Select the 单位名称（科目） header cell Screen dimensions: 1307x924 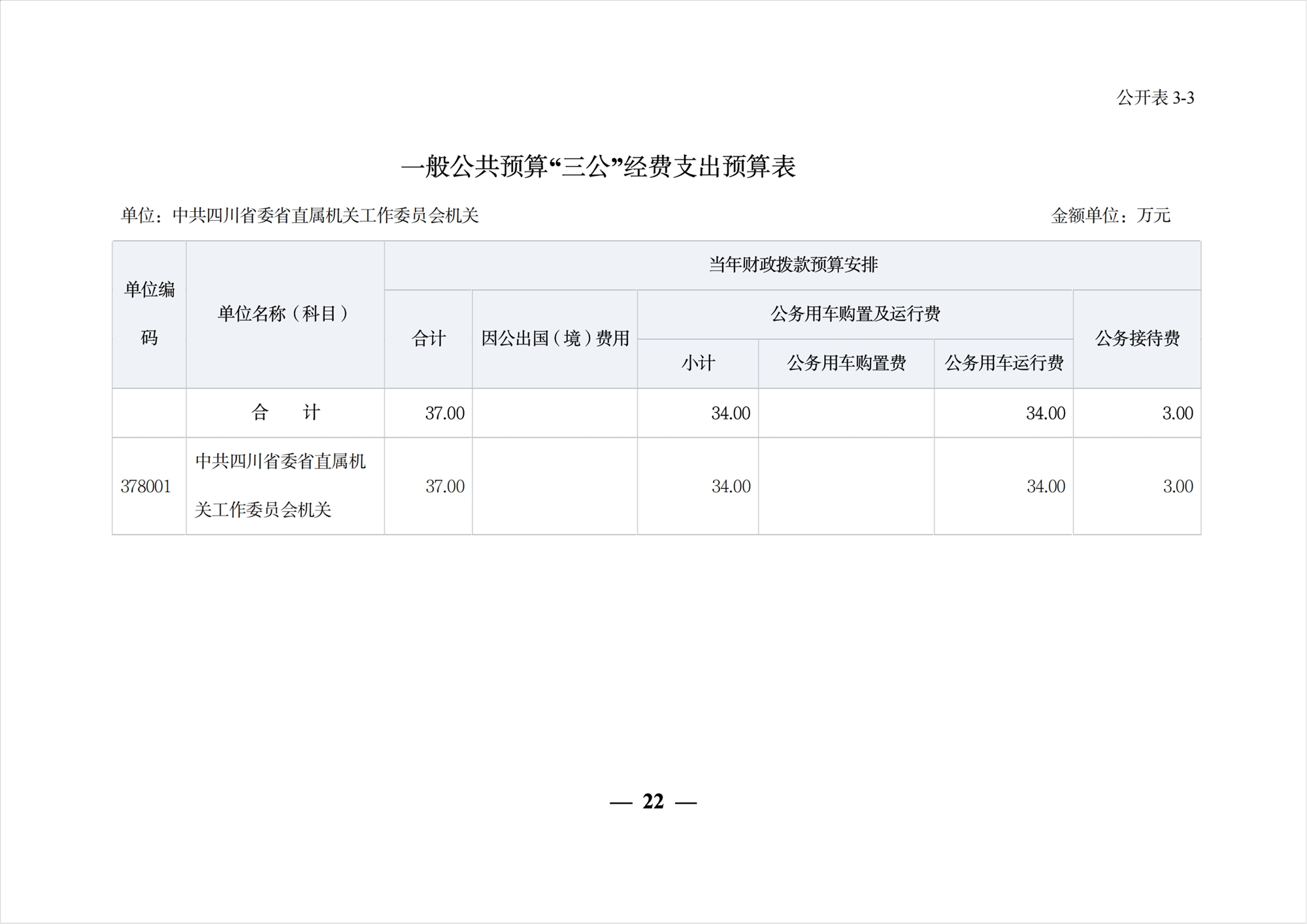285,314
